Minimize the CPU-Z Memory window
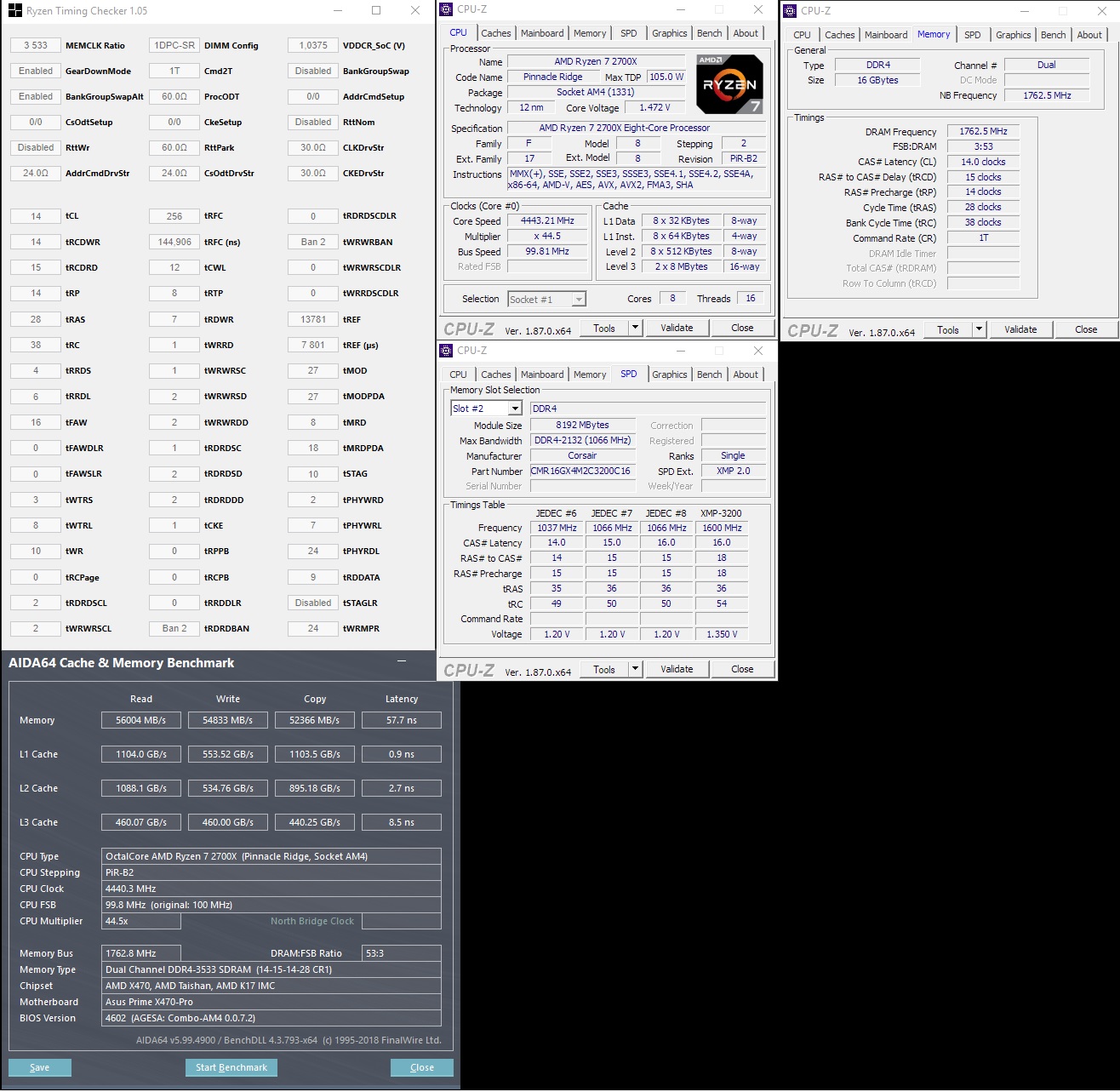 (x=1025, y=11)
